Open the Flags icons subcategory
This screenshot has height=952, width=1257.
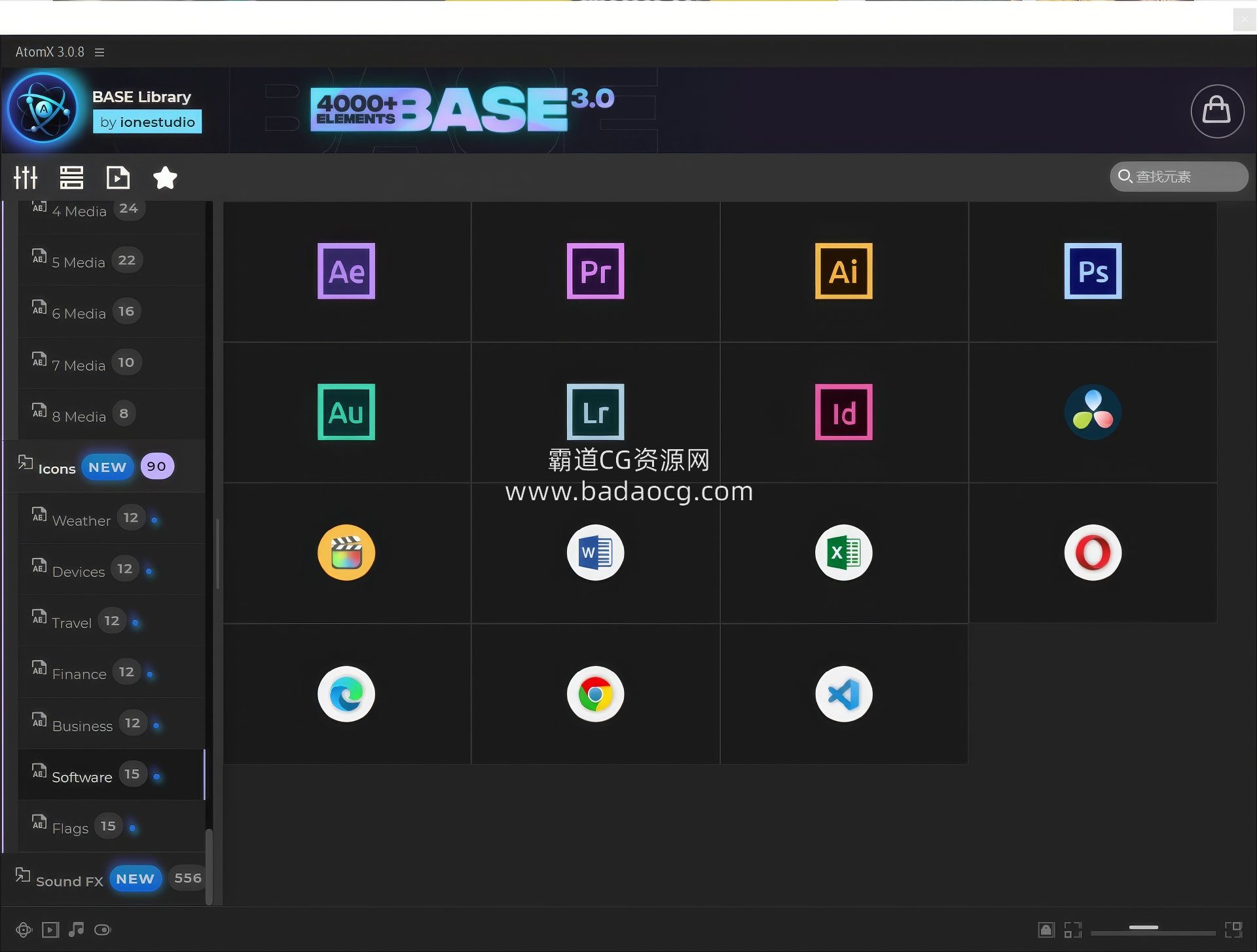111,826
